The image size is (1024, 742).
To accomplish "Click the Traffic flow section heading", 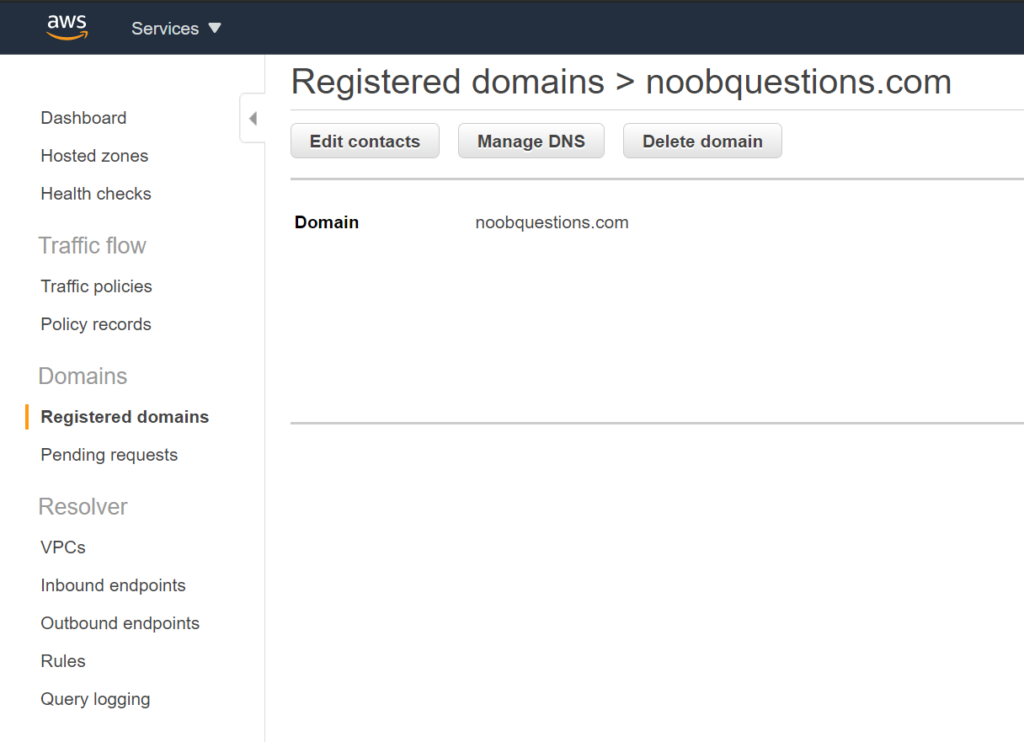I will [x=92, y=246].
